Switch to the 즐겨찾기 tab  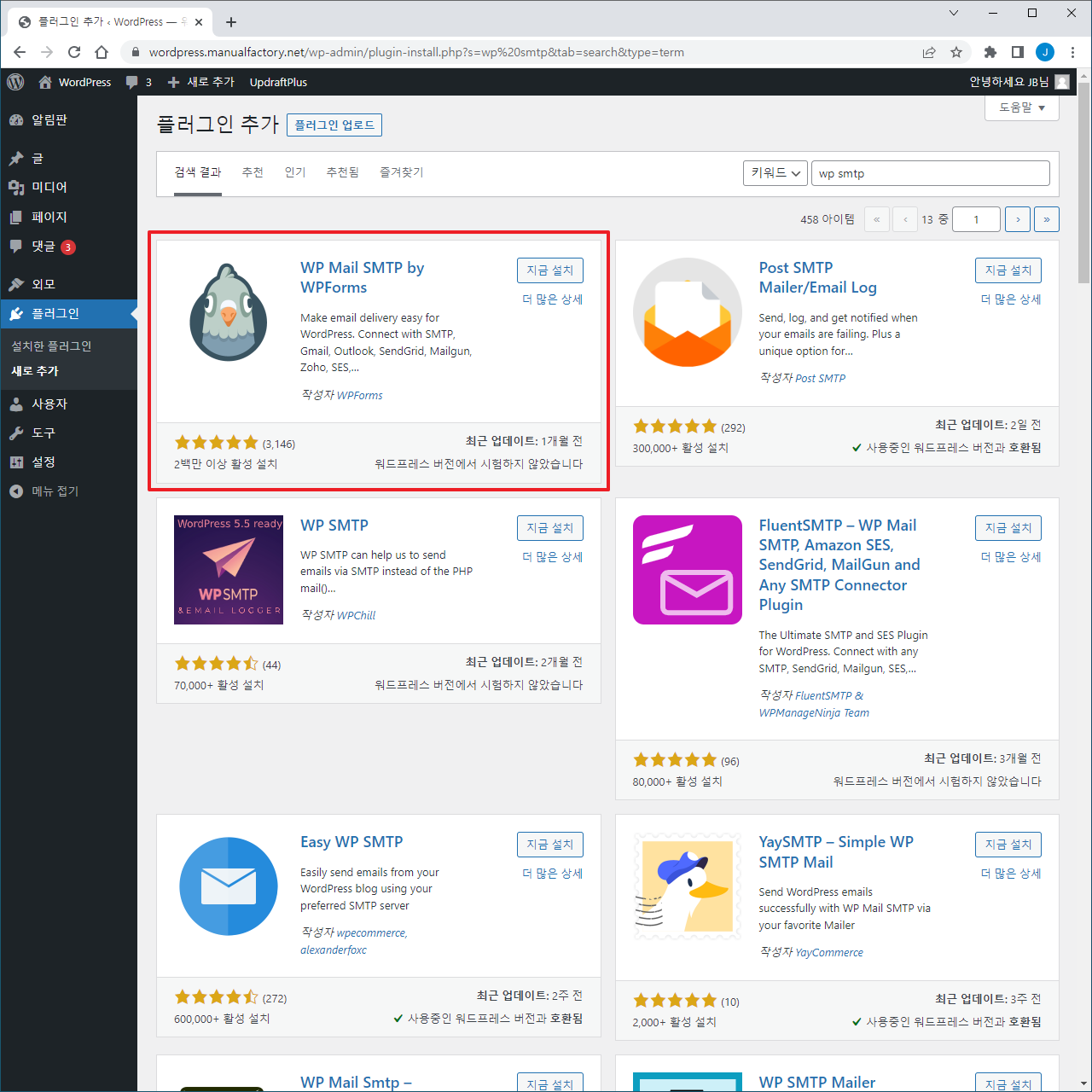click(402, 172)
